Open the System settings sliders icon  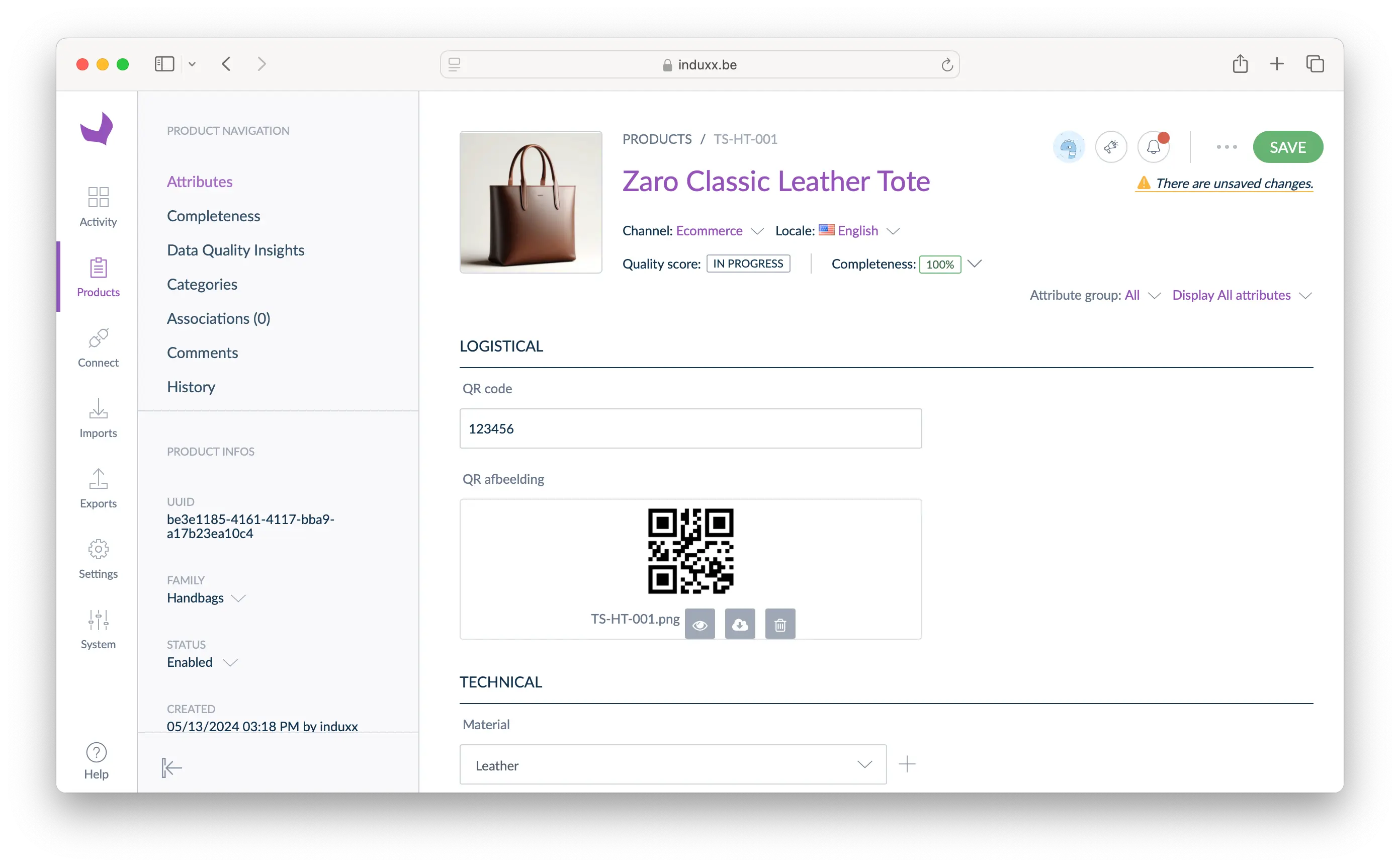[98, 620]
